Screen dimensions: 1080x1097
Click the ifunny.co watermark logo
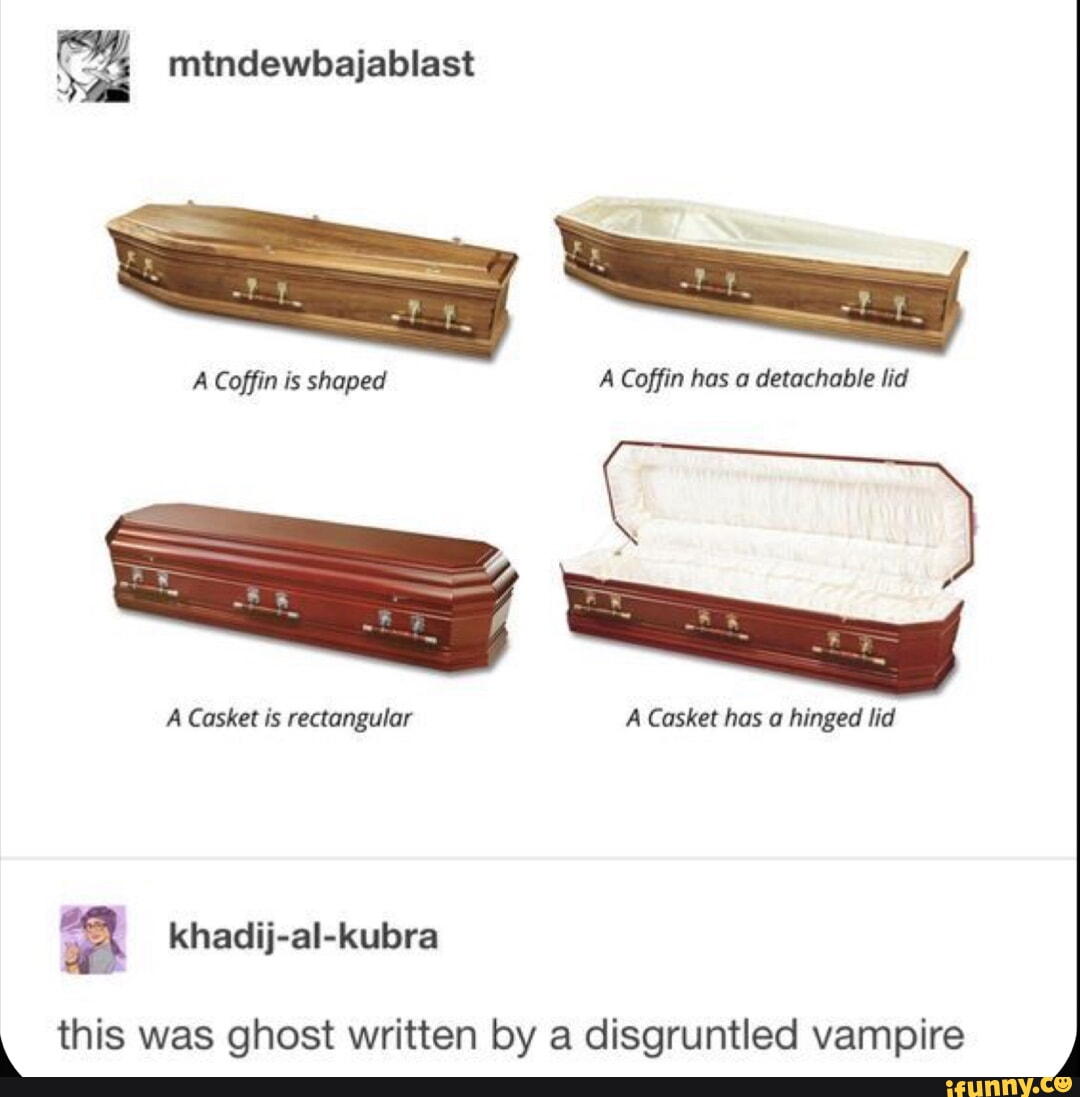click(x=1007, y=1087)
